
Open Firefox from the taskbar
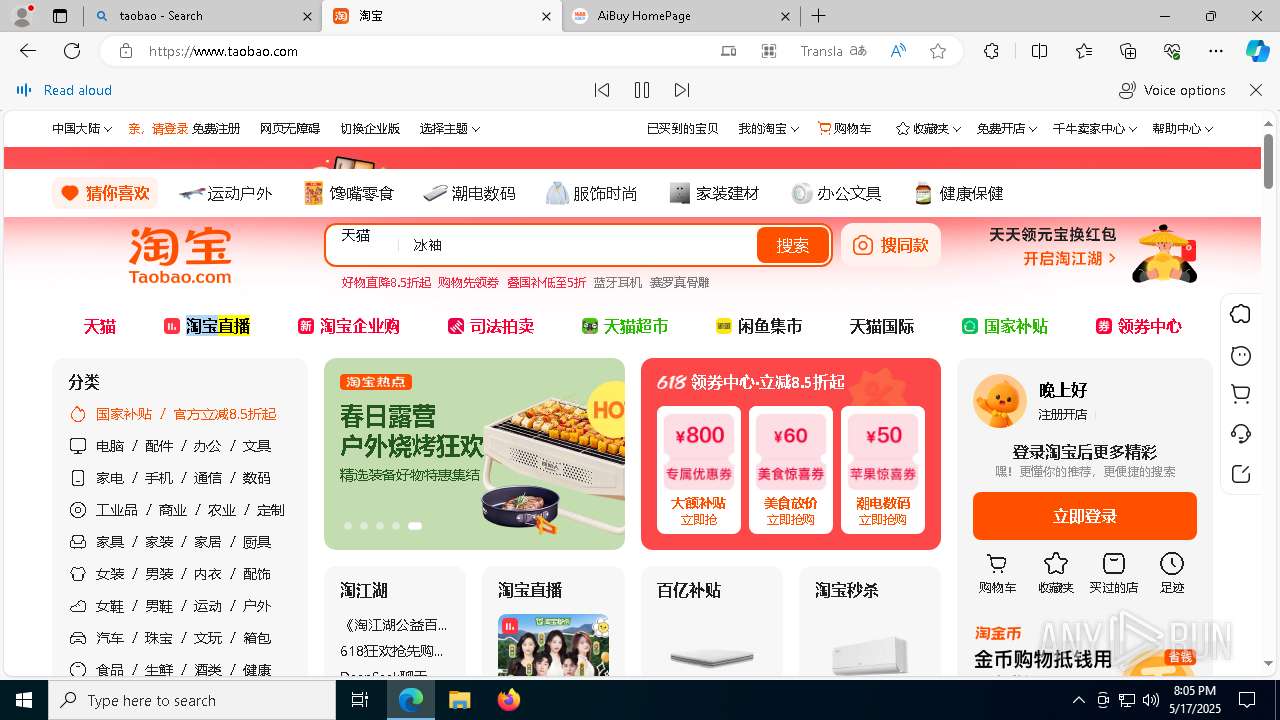[508, 700]
